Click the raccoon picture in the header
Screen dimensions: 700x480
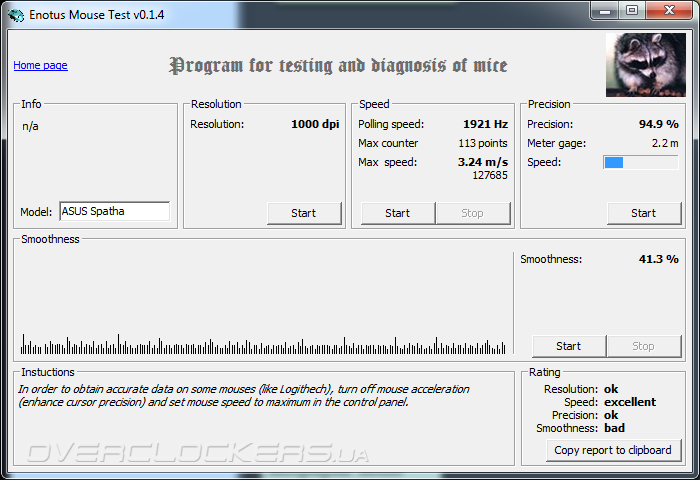pos(646,65)
